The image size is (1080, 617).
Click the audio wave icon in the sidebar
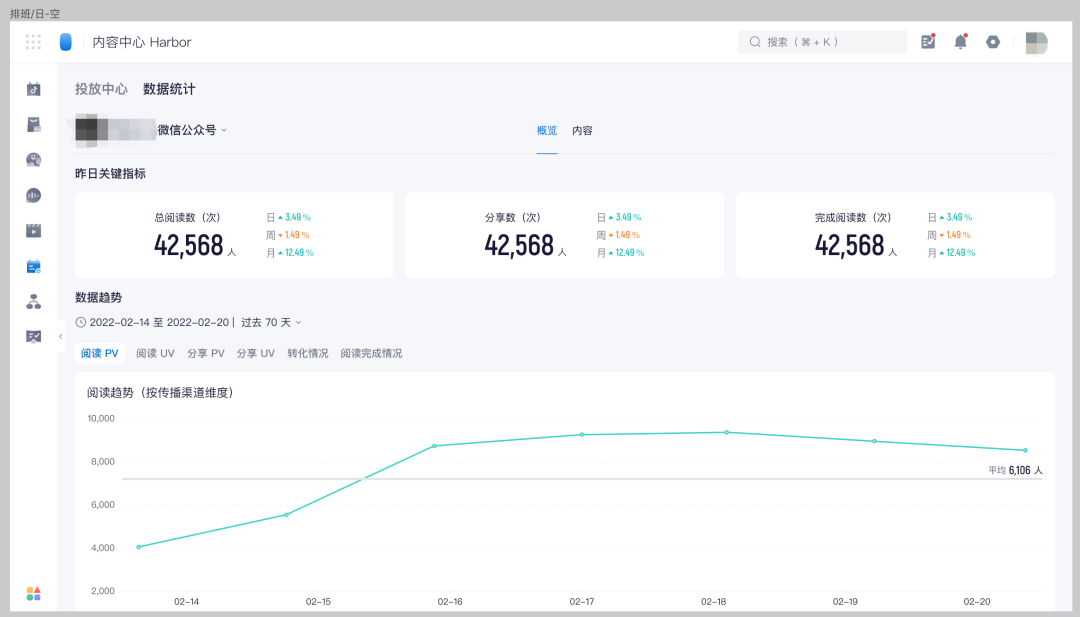(x=34, y=195)
